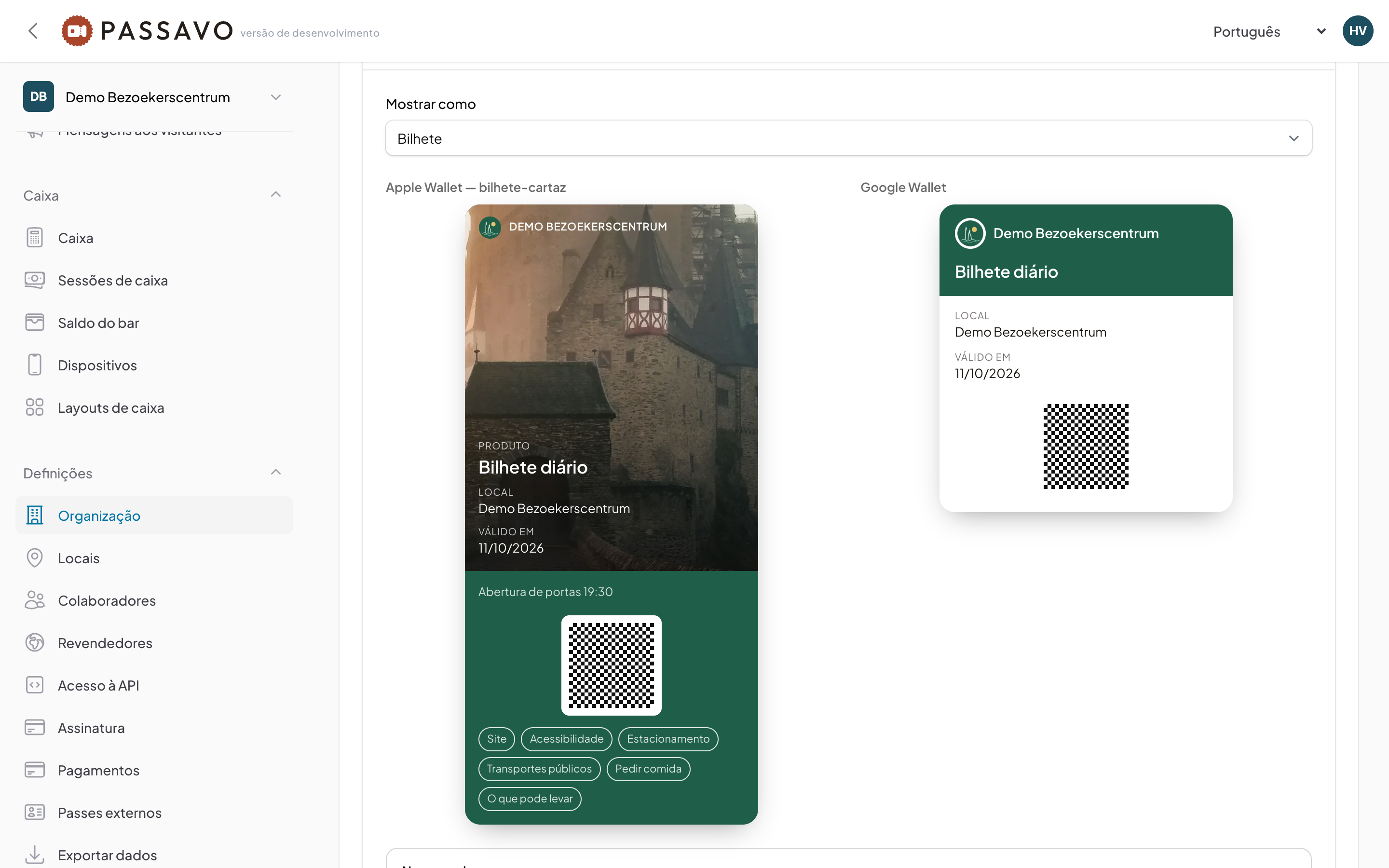Open the Mostrar como dropdown

pos(848,138)
